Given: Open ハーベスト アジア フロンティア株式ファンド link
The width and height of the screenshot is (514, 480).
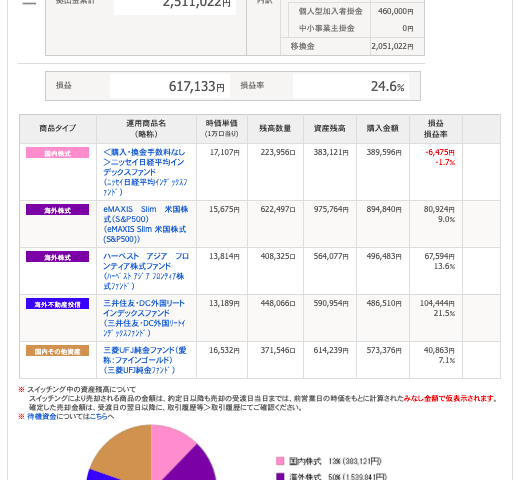Looking at the screenshot, I should pyautogui.click(x=146, y=271).
